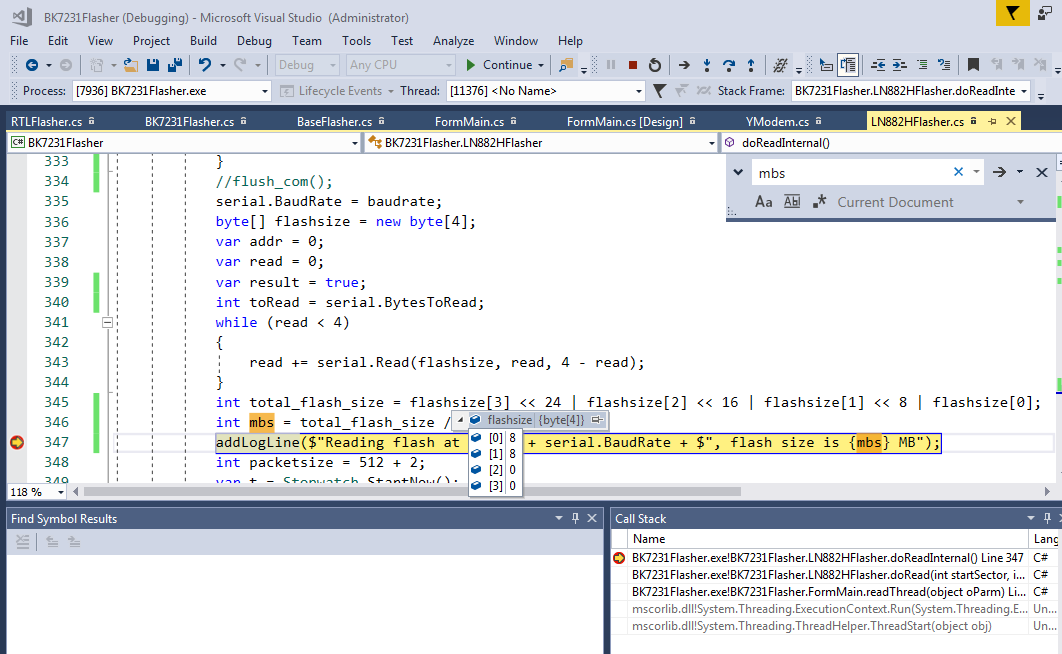Toggle the breakpoint on line 347

[17, 442]
